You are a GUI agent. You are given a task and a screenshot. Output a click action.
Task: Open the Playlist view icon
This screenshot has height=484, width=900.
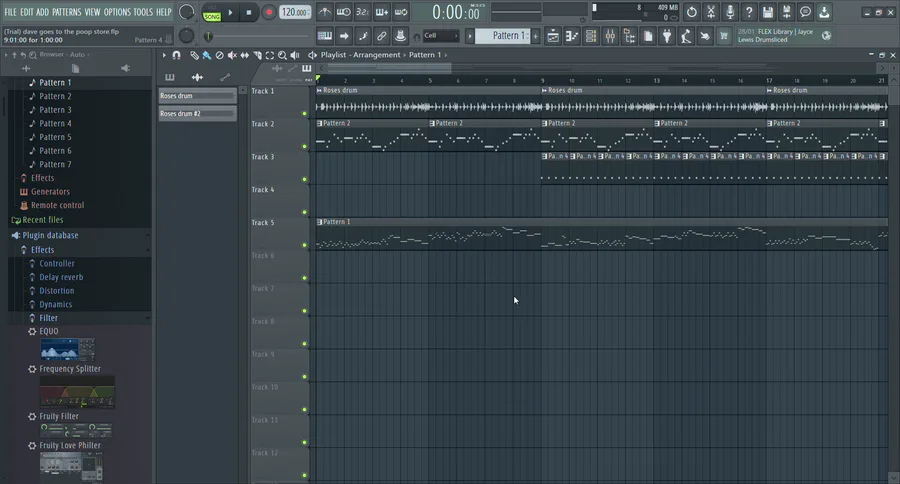tap(553, 36)
